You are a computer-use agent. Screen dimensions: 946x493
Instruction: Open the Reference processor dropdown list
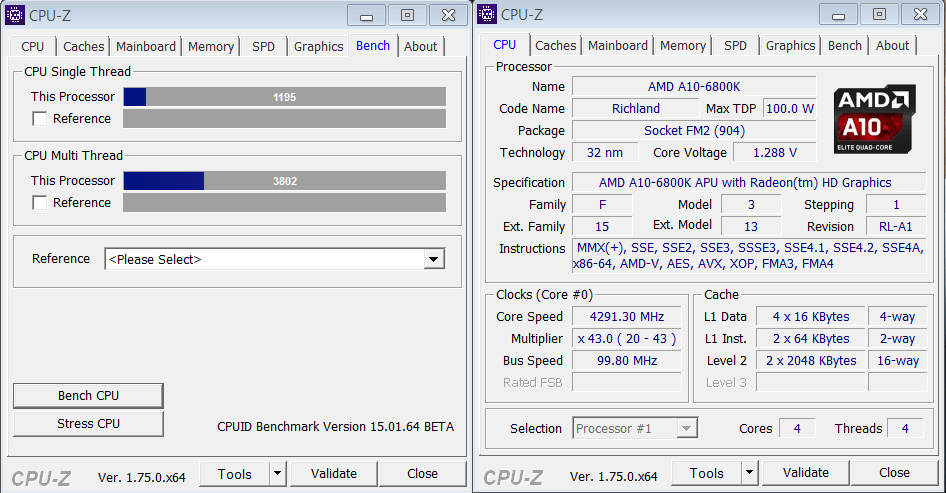click(433, 259)
